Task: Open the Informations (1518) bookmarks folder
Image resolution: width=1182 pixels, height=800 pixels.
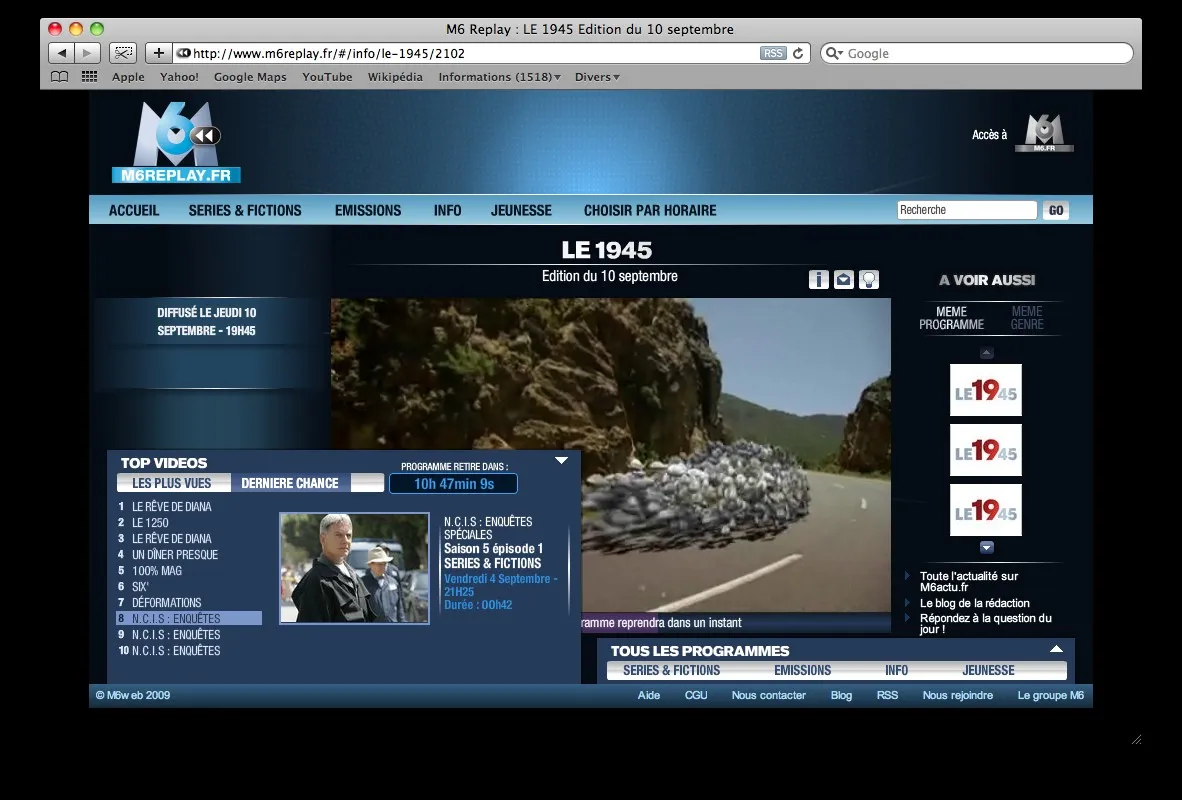Action: pos(499,77)
